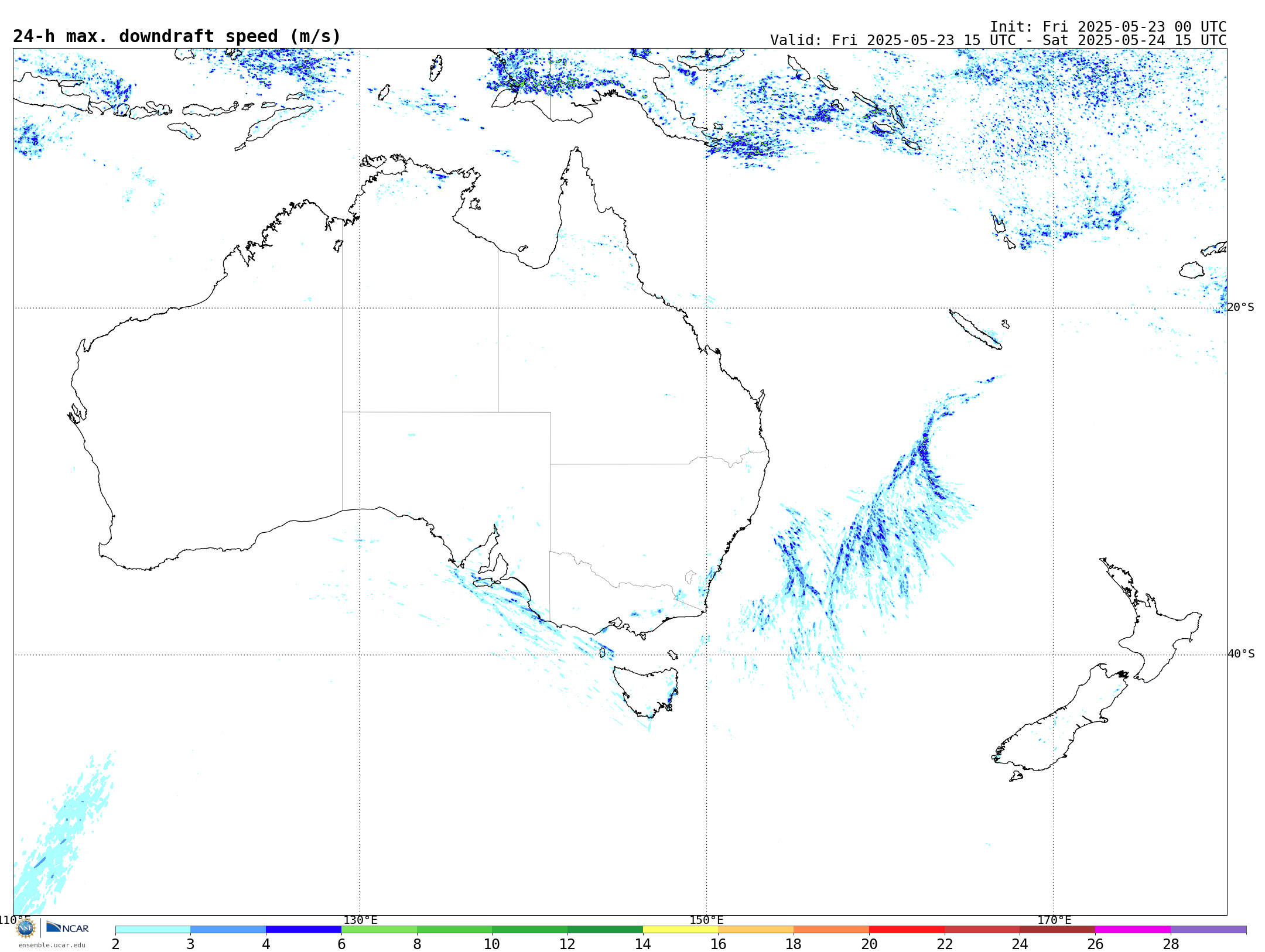Image resolution: width=1265 pixels, height=952 pixels.
Task: Click the colorbar tick label '10'
Action: pos(492,944)
